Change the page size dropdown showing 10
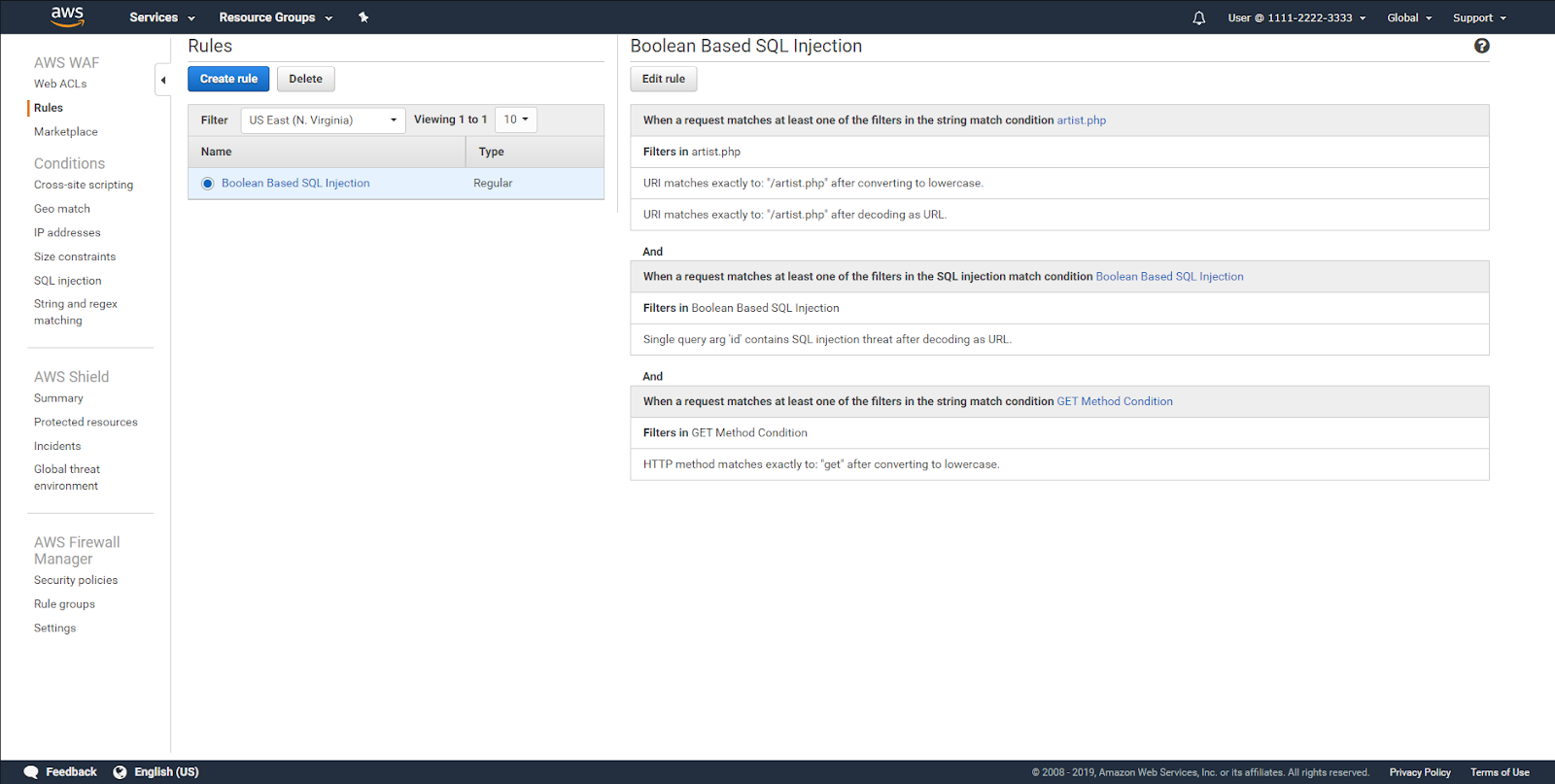 [x=515, y=119]
